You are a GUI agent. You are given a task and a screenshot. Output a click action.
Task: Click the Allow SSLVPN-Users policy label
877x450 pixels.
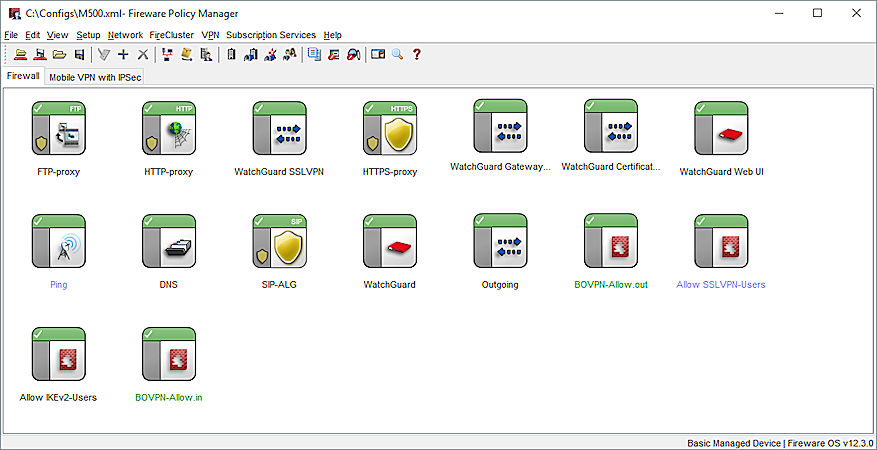(x=721, y=285)
